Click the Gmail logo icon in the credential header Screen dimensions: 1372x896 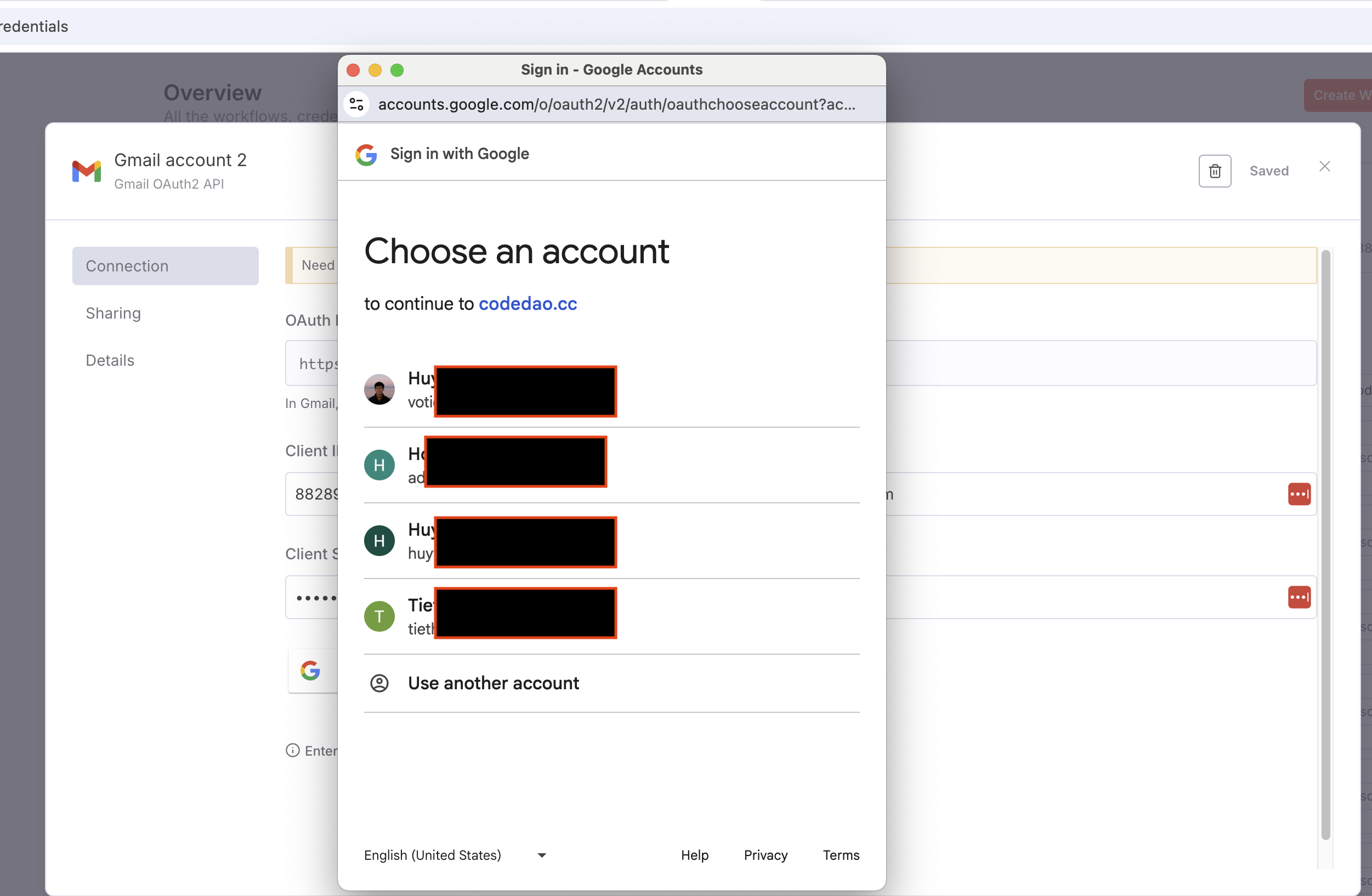[87, 171]
